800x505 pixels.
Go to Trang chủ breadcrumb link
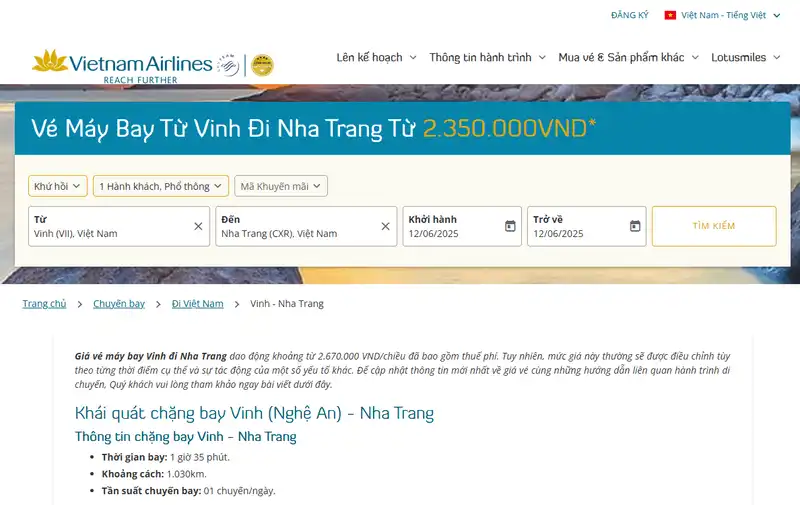44,304
